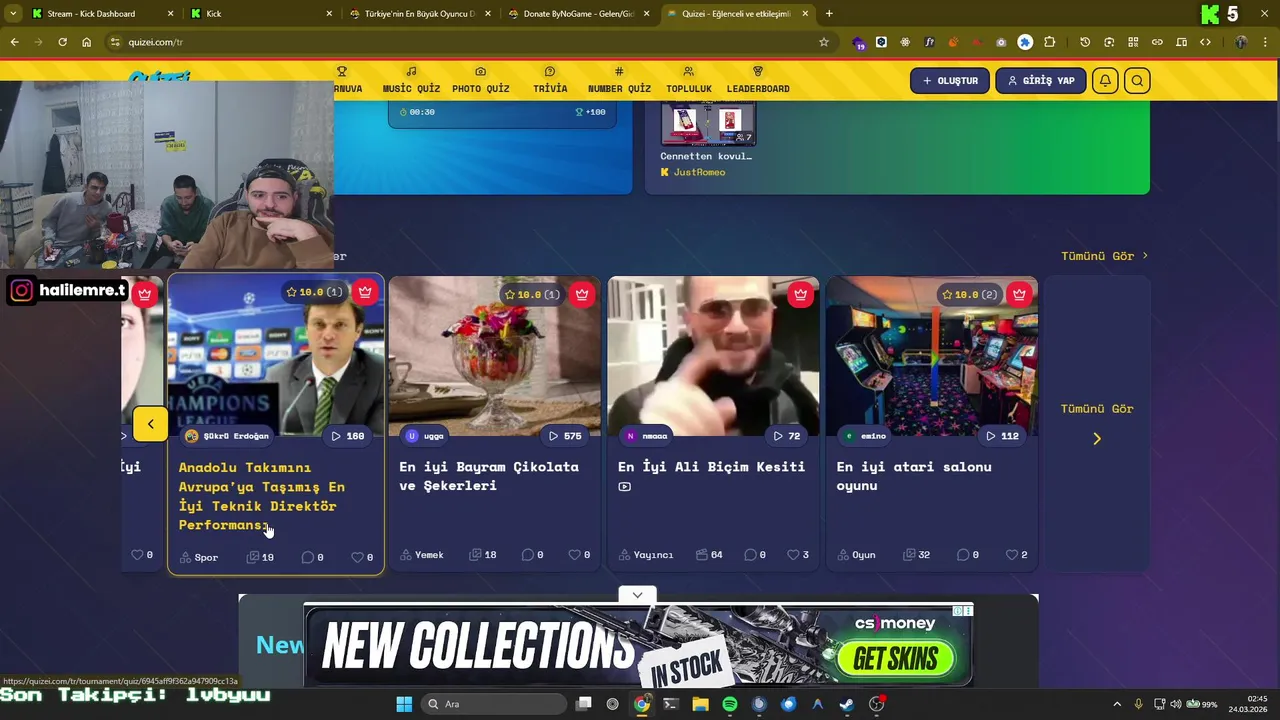Open the Music Quiz section
Viewport: 1280px width, 720px height.
[411, 80]
